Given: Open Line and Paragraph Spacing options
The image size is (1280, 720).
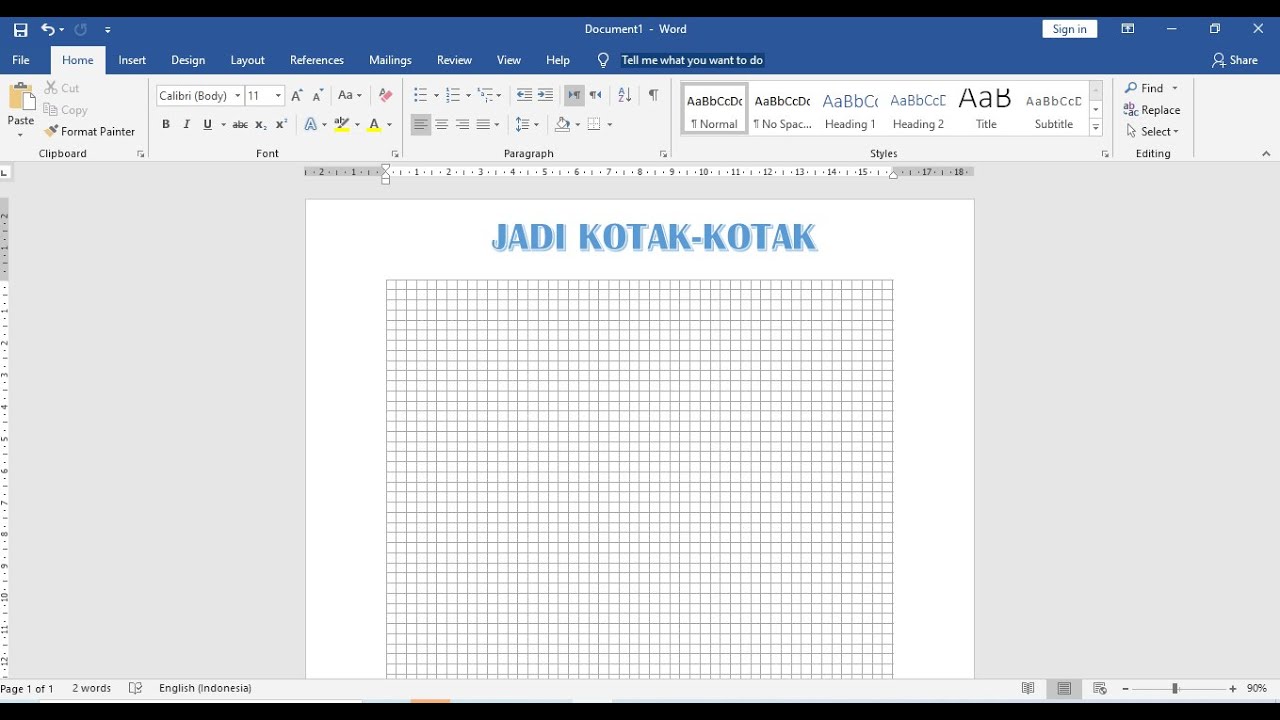Looking at the screenshot, I should (x=522, y=125).
